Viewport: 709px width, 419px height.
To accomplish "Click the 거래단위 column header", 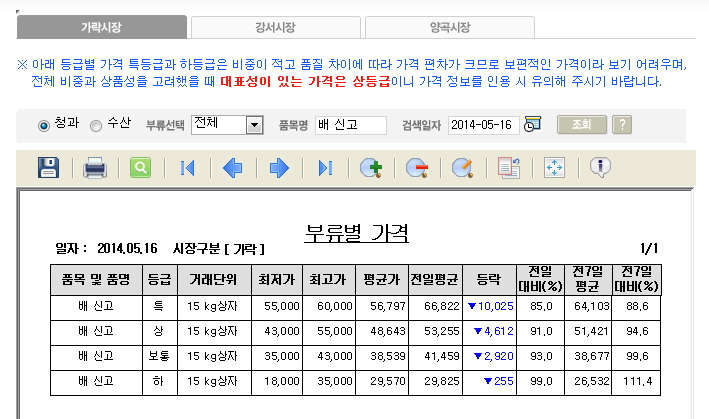I will pos(214,280).
